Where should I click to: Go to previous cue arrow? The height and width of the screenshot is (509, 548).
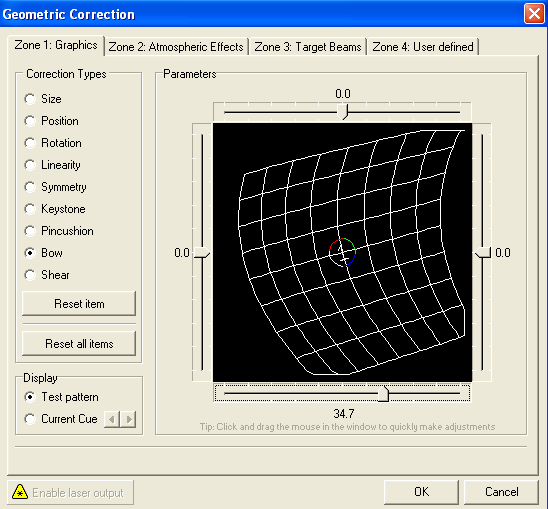[x=112, y=419]
